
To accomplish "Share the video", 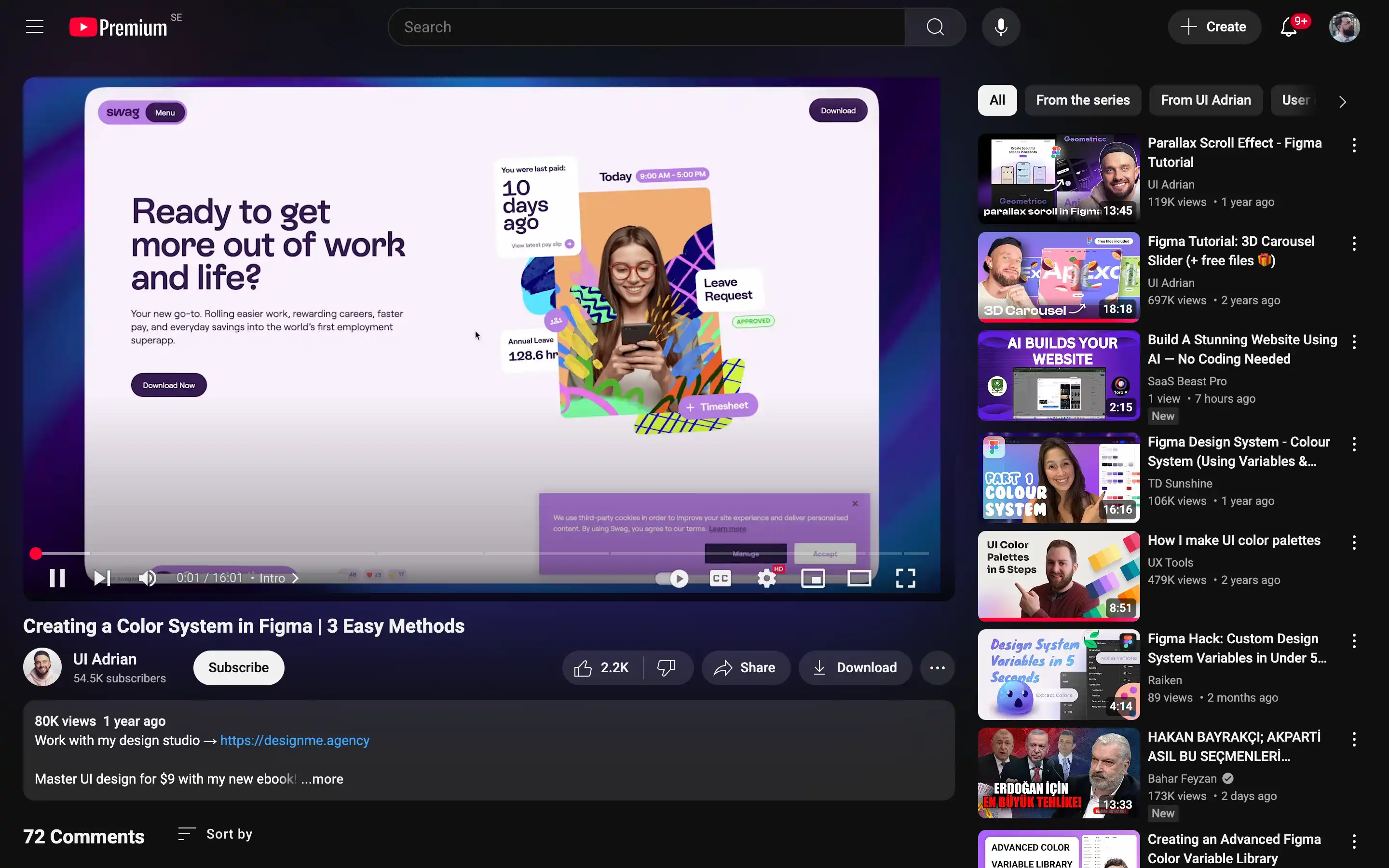I will tap(746, 668).
